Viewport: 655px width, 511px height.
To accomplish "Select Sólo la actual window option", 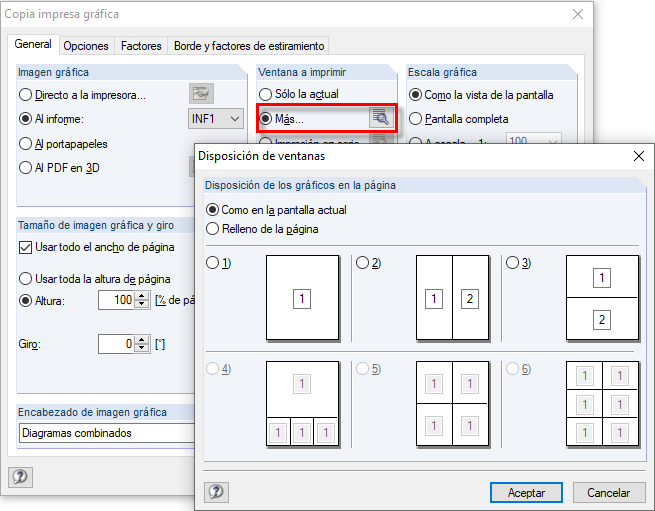I will 266,94.
